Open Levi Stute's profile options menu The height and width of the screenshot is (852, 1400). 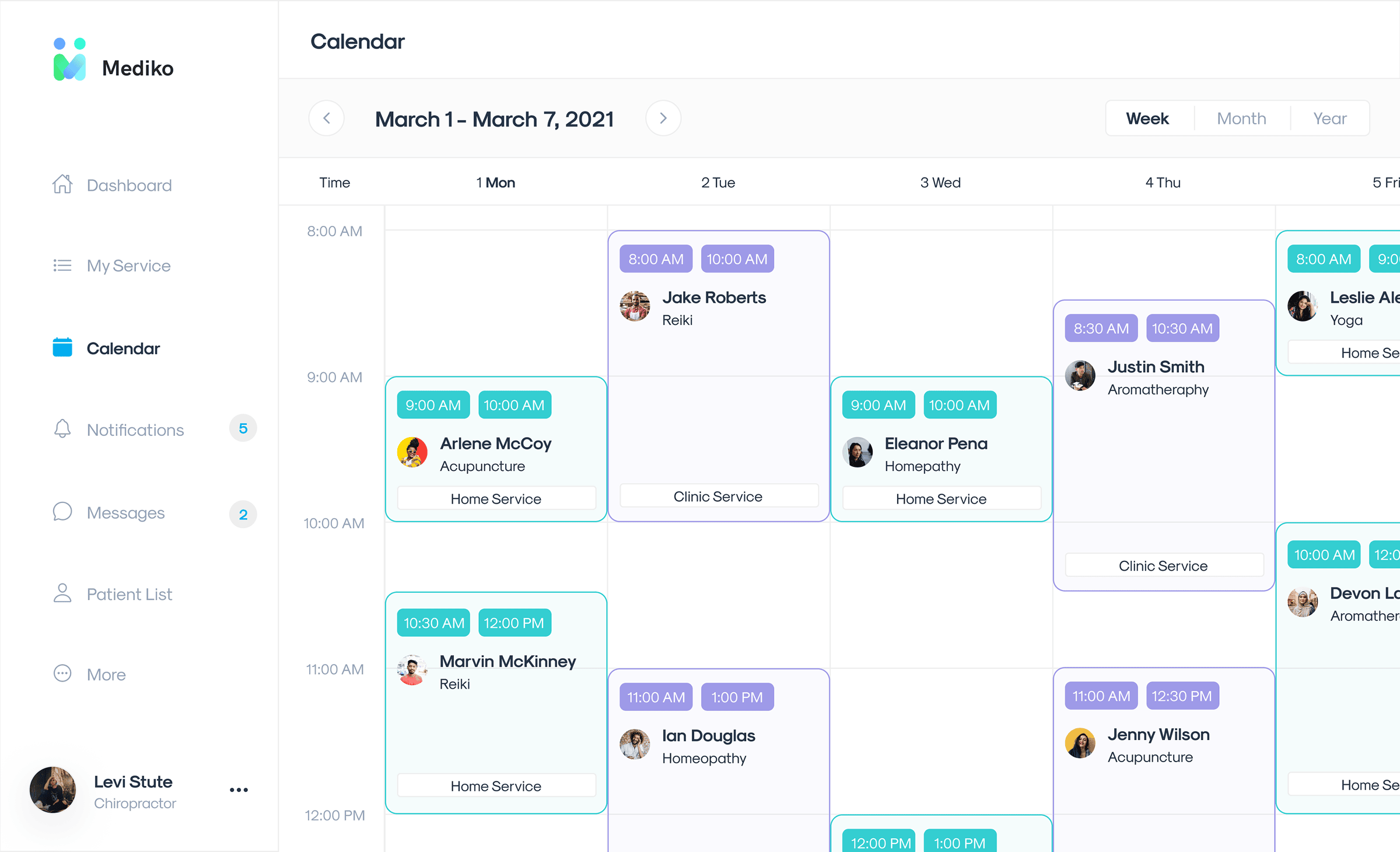tap(238, 790)
